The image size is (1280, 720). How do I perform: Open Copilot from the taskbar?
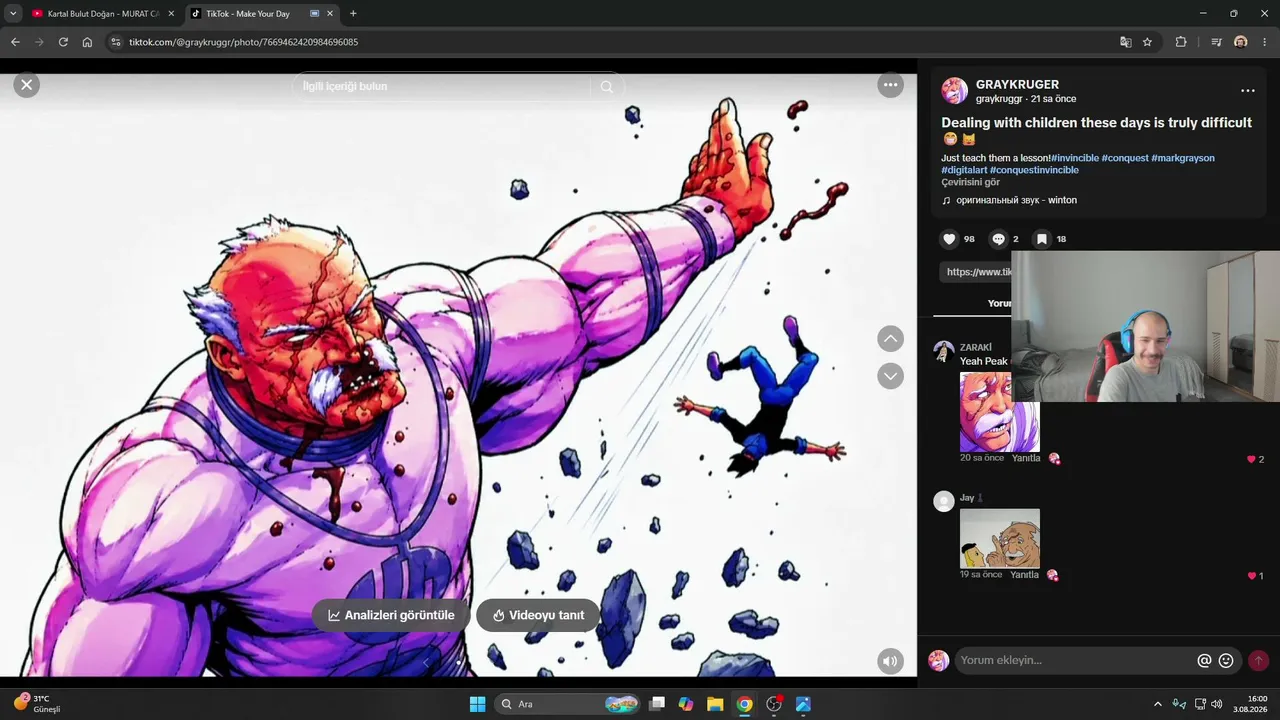point(685,704)
